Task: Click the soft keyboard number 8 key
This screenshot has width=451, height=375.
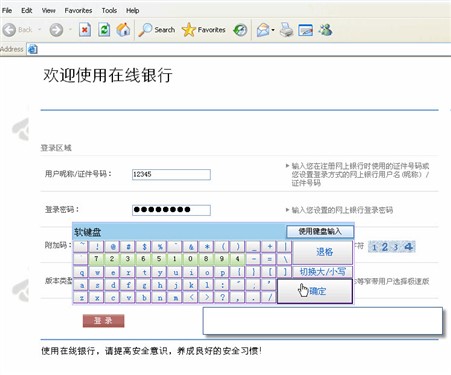Action: (206, 259)
